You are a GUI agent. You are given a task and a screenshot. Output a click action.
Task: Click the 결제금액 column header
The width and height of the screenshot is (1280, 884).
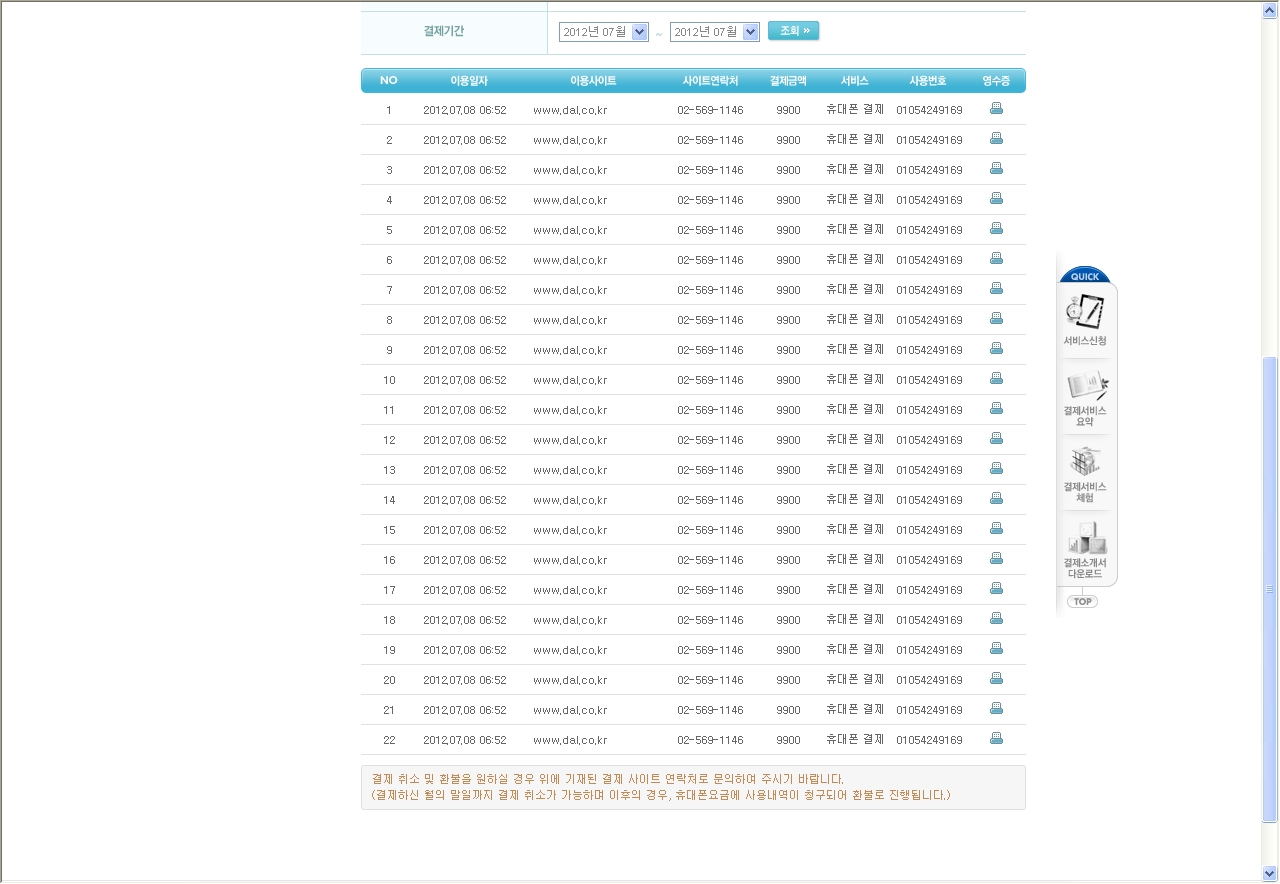[788, 81]
